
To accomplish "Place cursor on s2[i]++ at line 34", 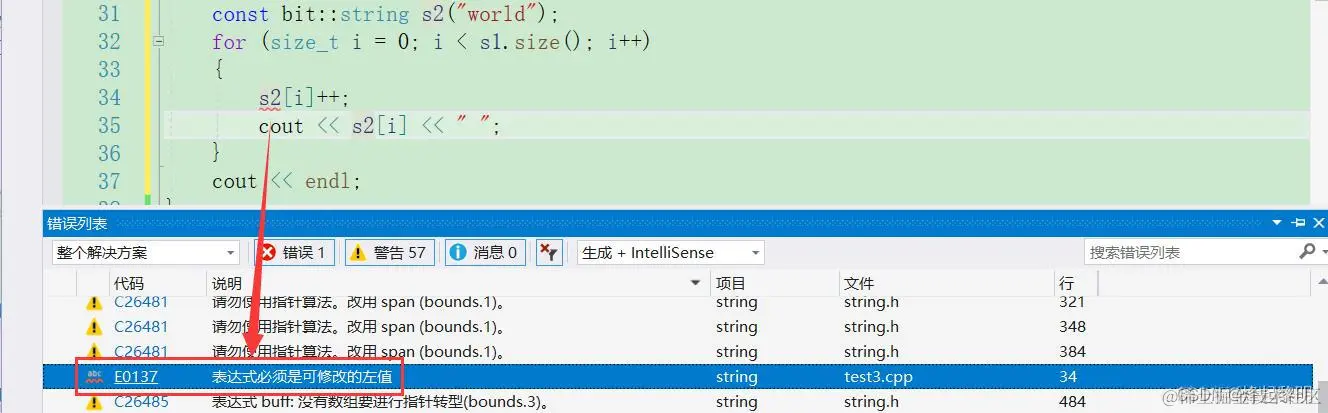I will tap(303, 98).
